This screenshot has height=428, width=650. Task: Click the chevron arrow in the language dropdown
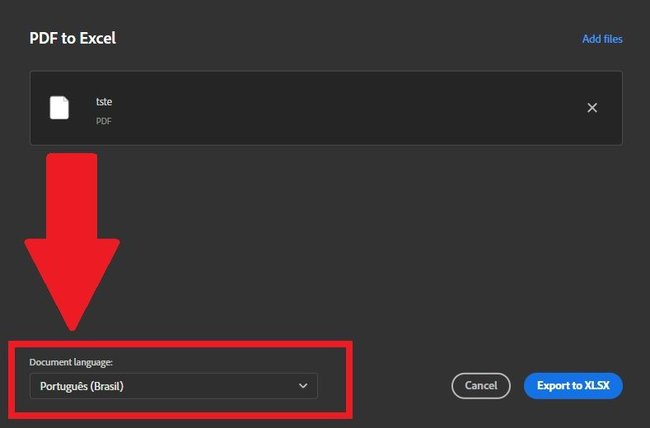(x=303, y=386)
